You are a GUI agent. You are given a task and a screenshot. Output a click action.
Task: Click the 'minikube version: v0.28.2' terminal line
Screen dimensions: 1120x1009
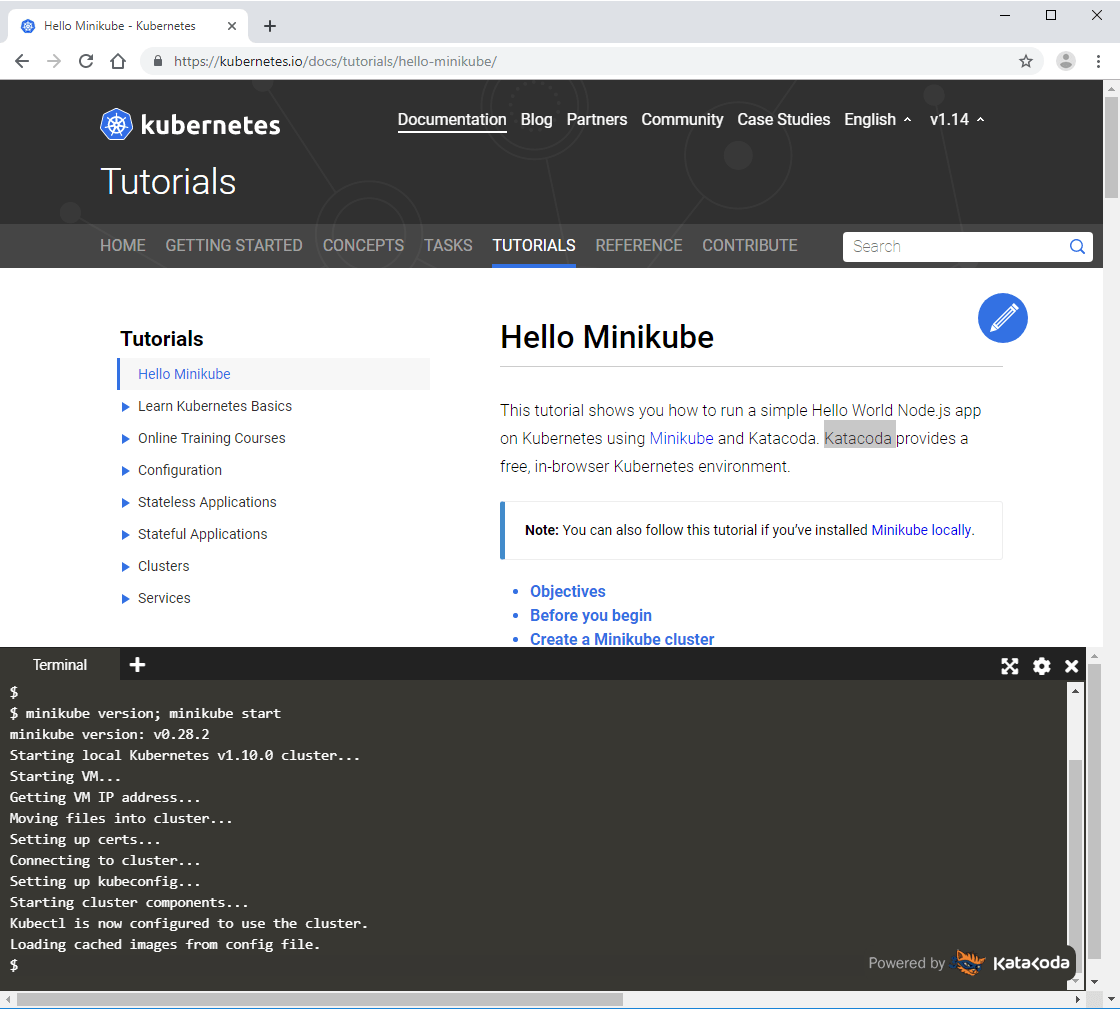109,734
